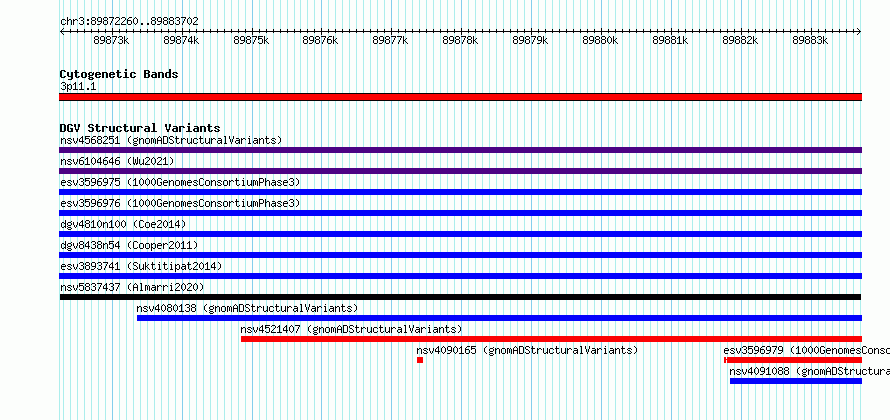Click the purple nsv6104646 variant bar
Image resolution: width=890 pixels, height=420 pixels.
pos(460,171)
